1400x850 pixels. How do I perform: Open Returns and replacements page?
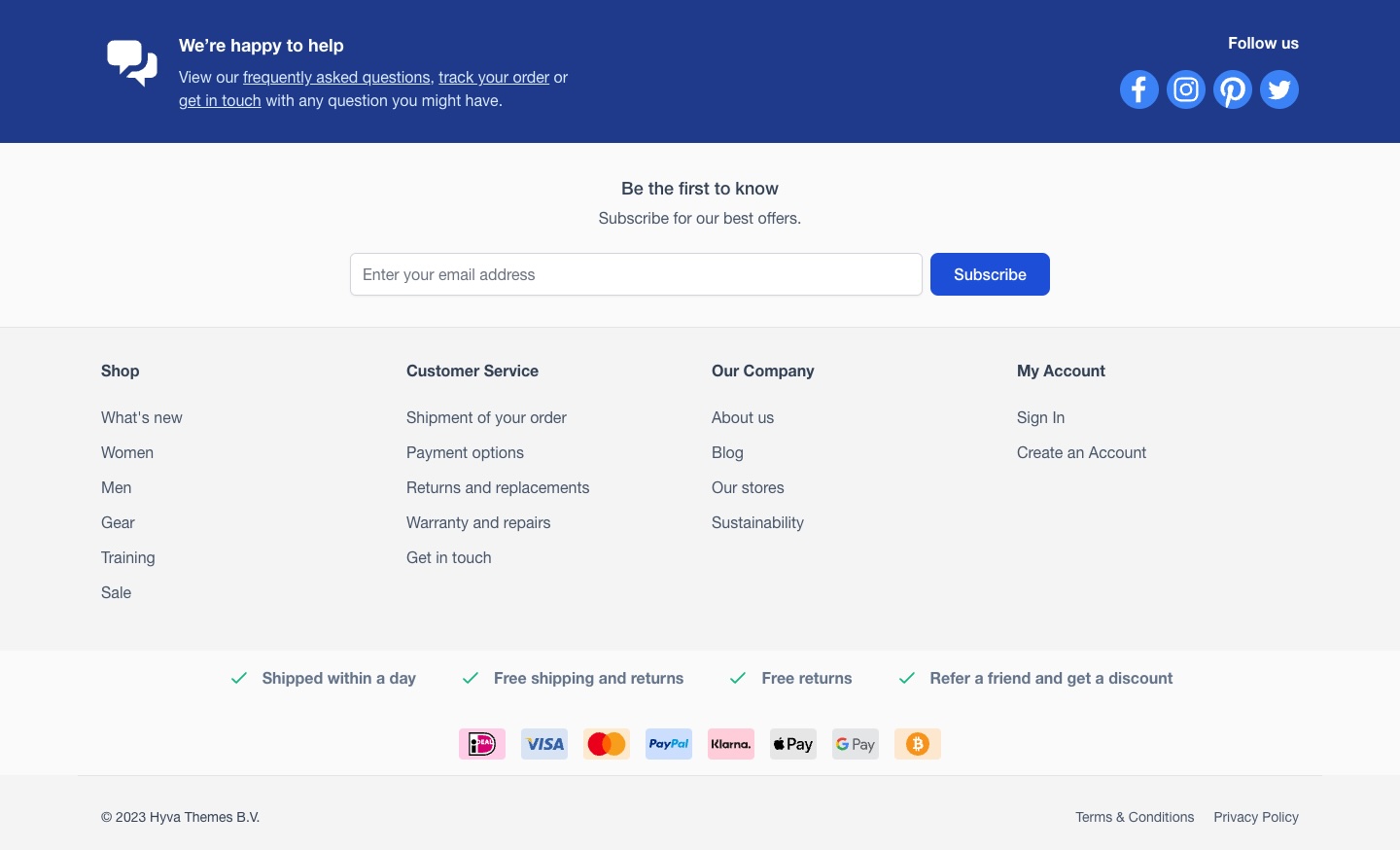pyautogui.click(x=498, y=487)
